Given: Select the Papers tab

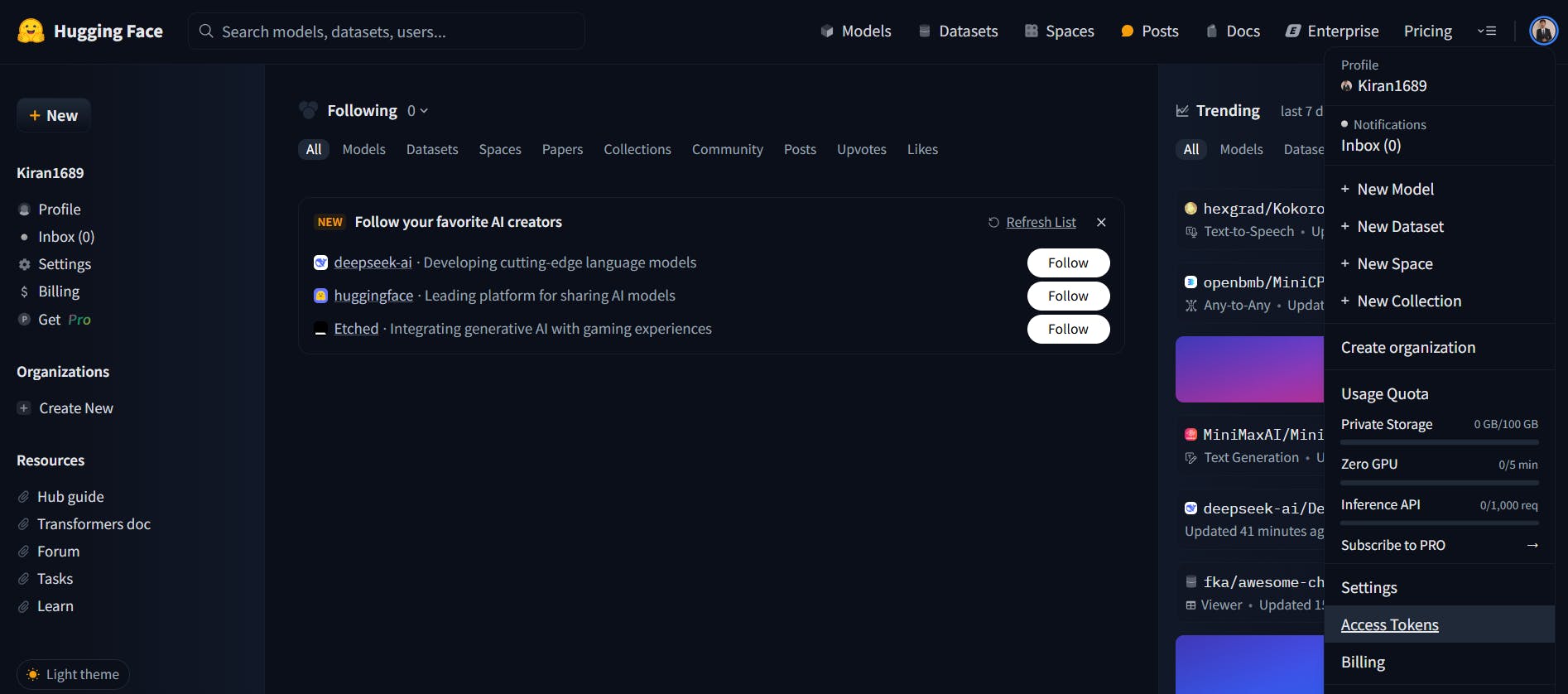Looking at the screenshot, I should pyautogui.click(x=563, y=150).
